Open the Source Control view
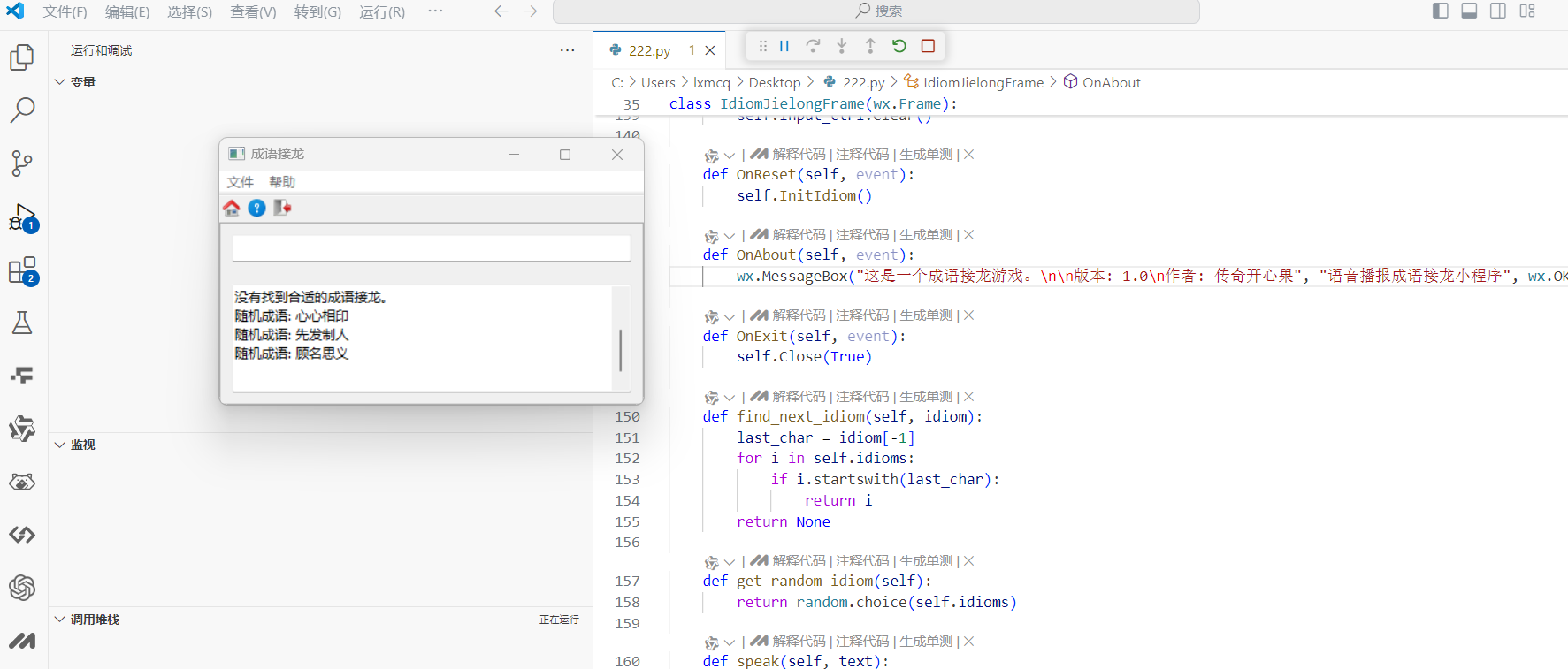The height and width of the screenshot is (669, 1568). tap(22, 163)
